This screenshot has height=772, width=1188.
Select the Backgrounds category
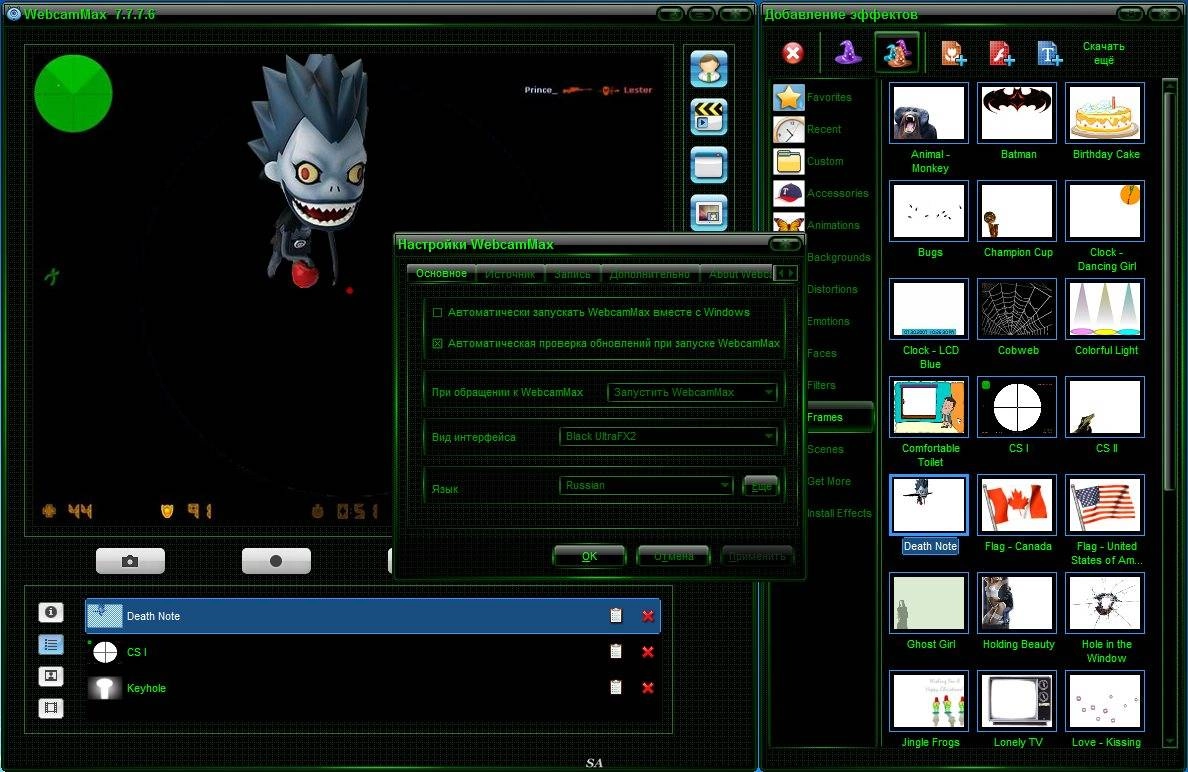coord(838,258)
